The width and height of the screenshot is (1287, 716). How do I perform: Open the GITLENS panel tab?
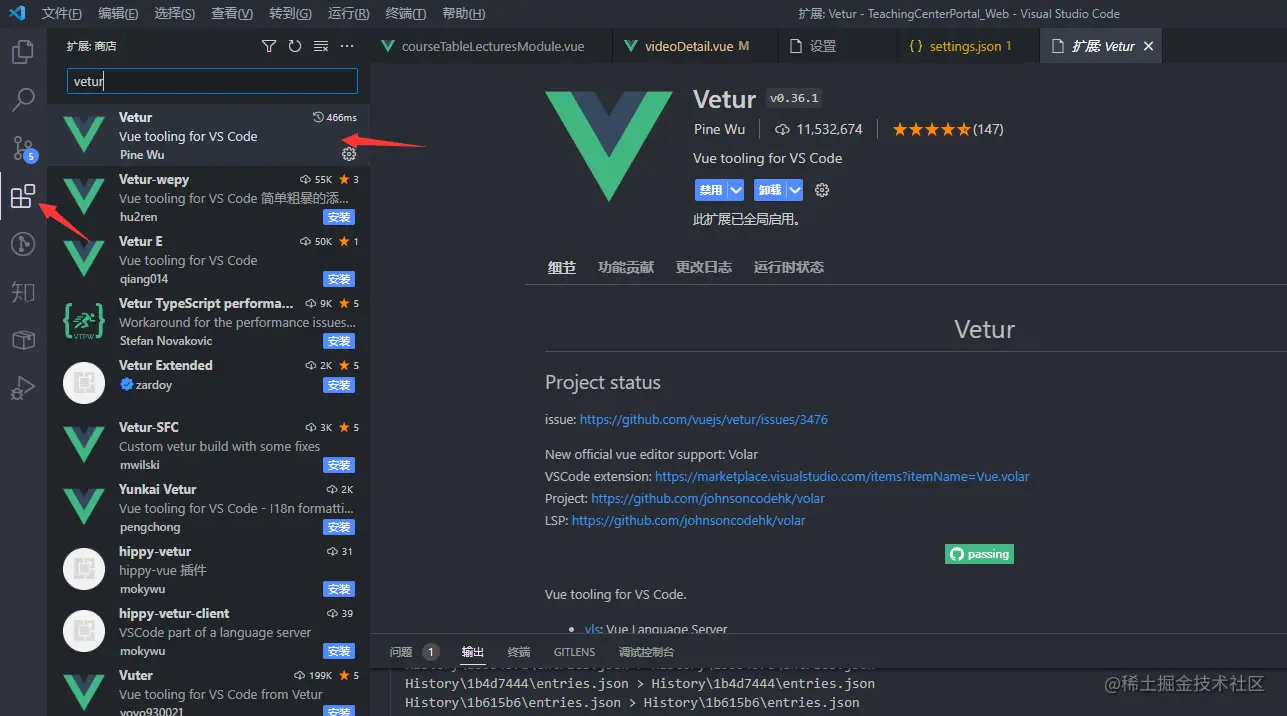click(x=574, y=652)
